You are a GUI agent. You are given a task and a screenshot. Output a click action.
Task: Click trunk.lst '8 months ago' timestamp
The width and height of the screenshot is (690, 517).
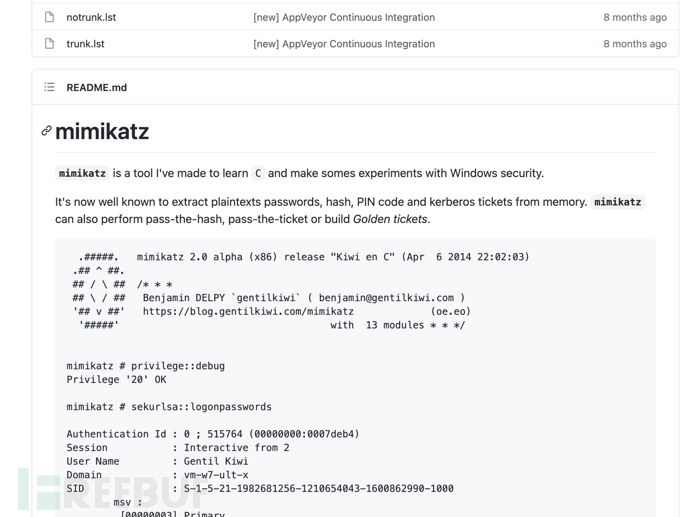[635, 44]
